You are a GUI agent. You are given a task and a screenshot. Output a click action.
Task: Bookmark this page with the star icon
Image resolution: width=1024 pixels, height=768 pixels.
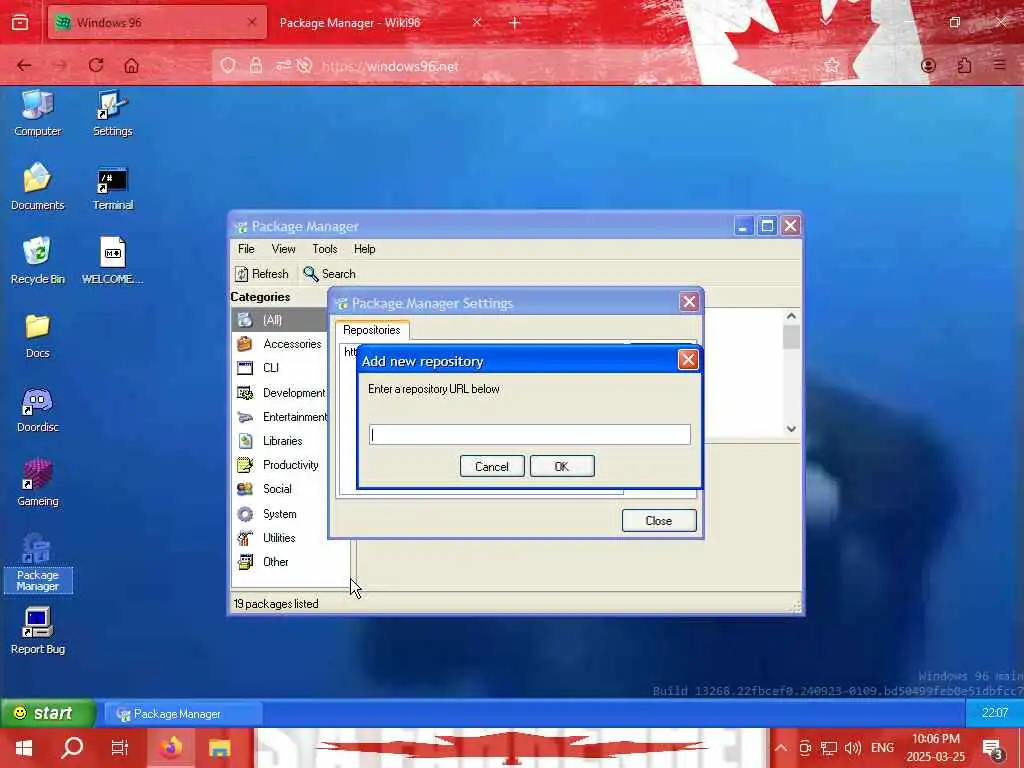pyautogui.click(x=831, y=65)
